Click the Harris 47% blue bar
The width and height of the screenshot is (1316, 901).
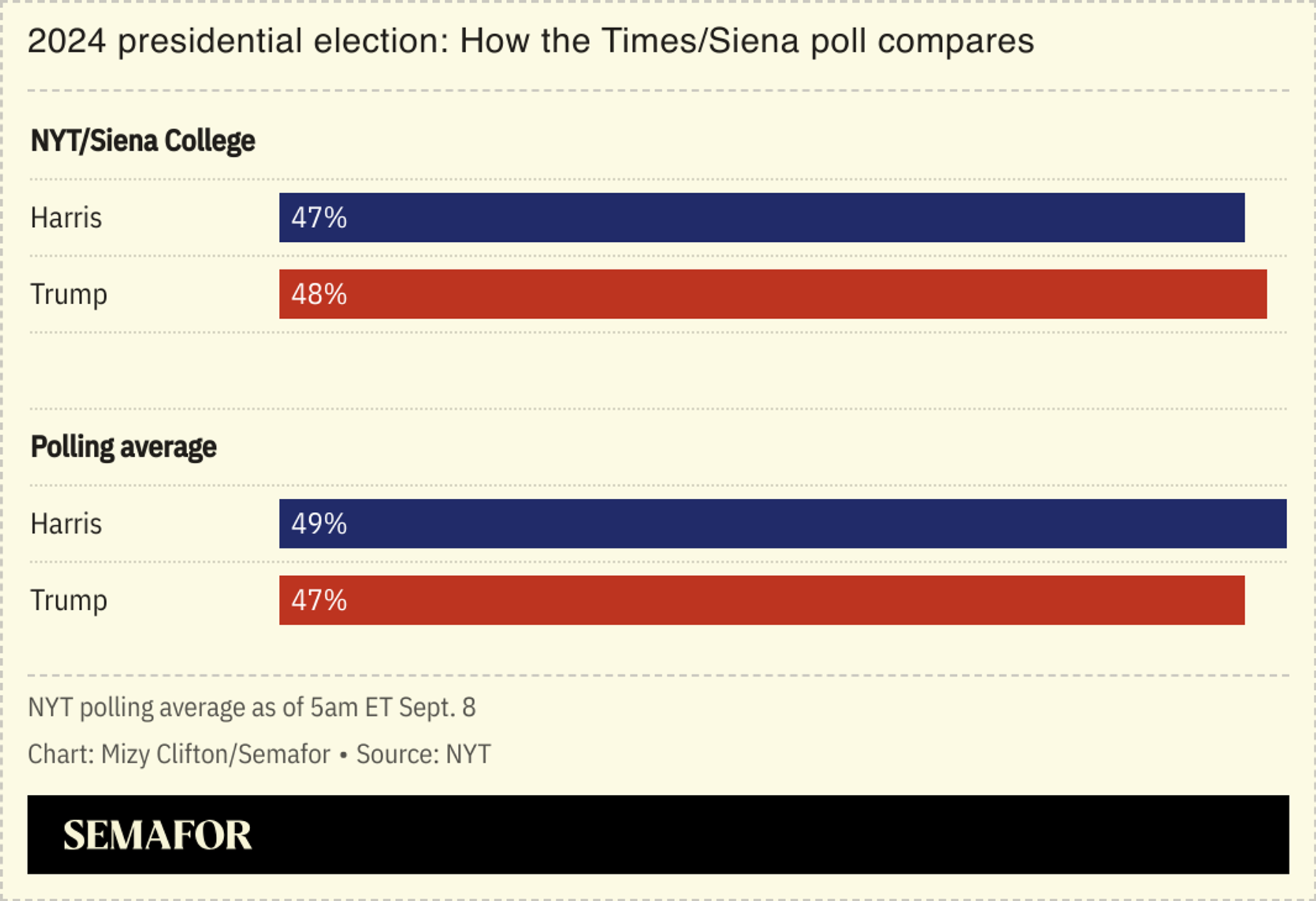(x=761, y=217)
